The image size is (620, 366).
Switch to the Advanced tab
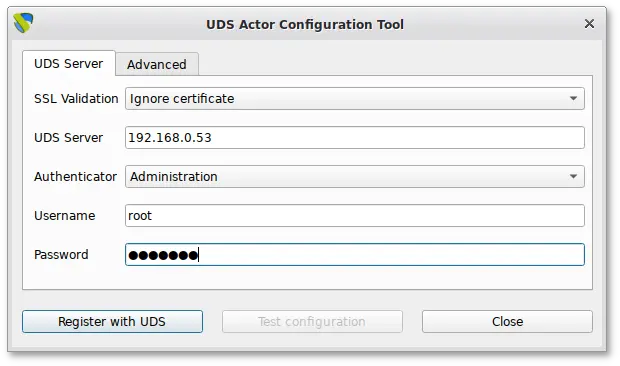click(x=157, y=64)
